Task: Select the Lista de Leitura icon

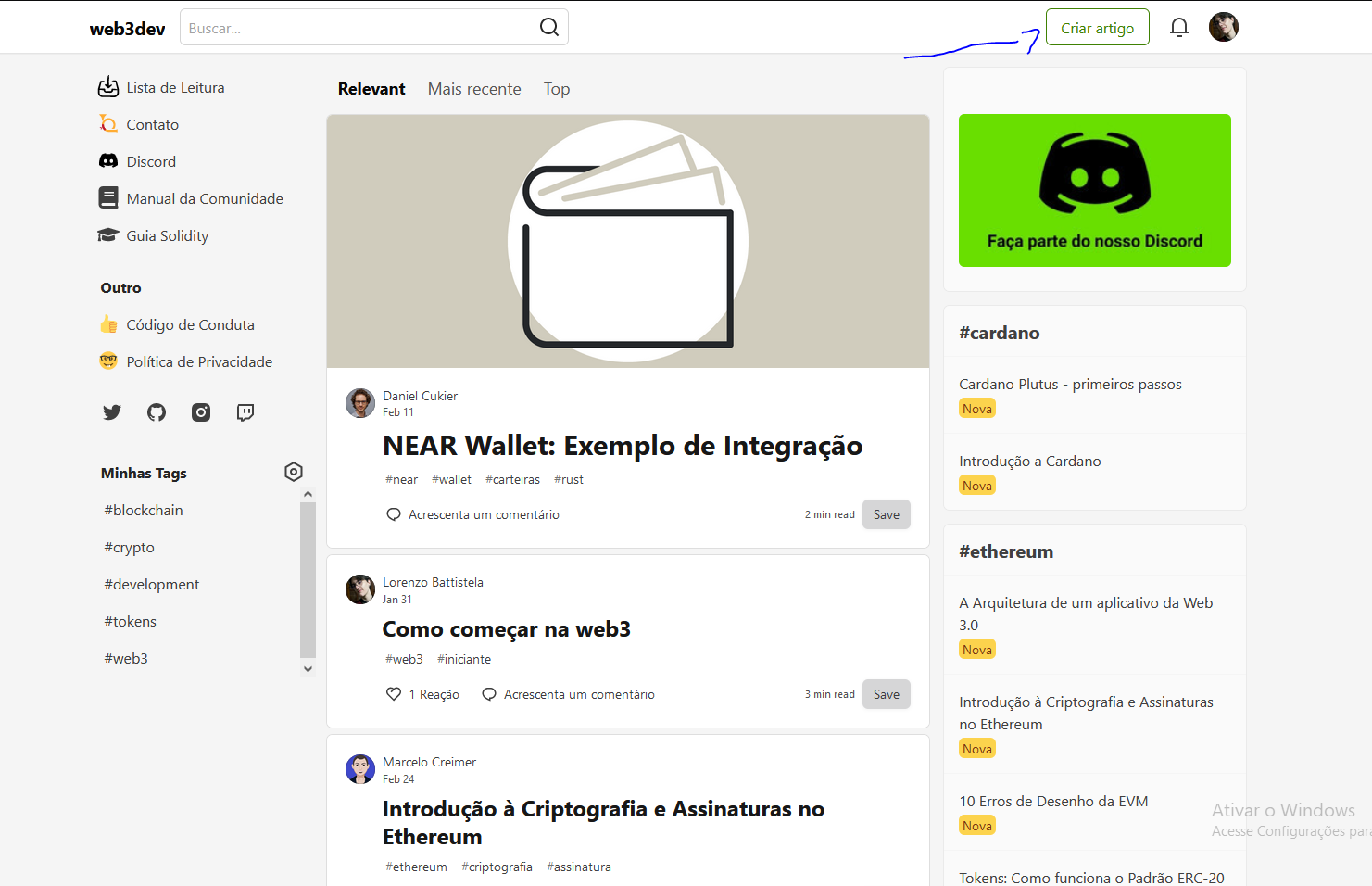Action: 108,86
